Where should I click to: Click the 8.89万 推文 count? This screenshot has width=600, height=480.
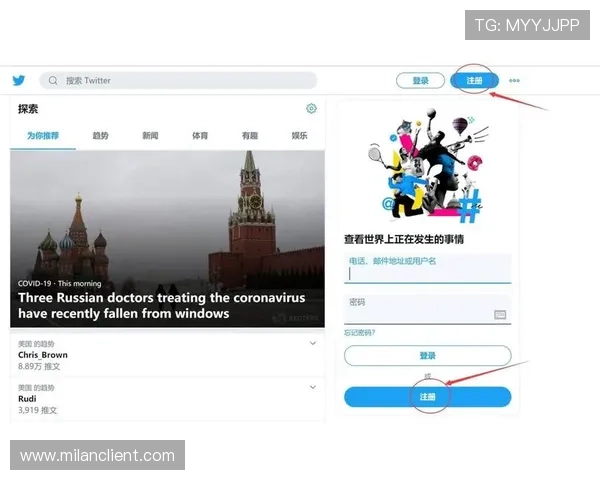39,366
